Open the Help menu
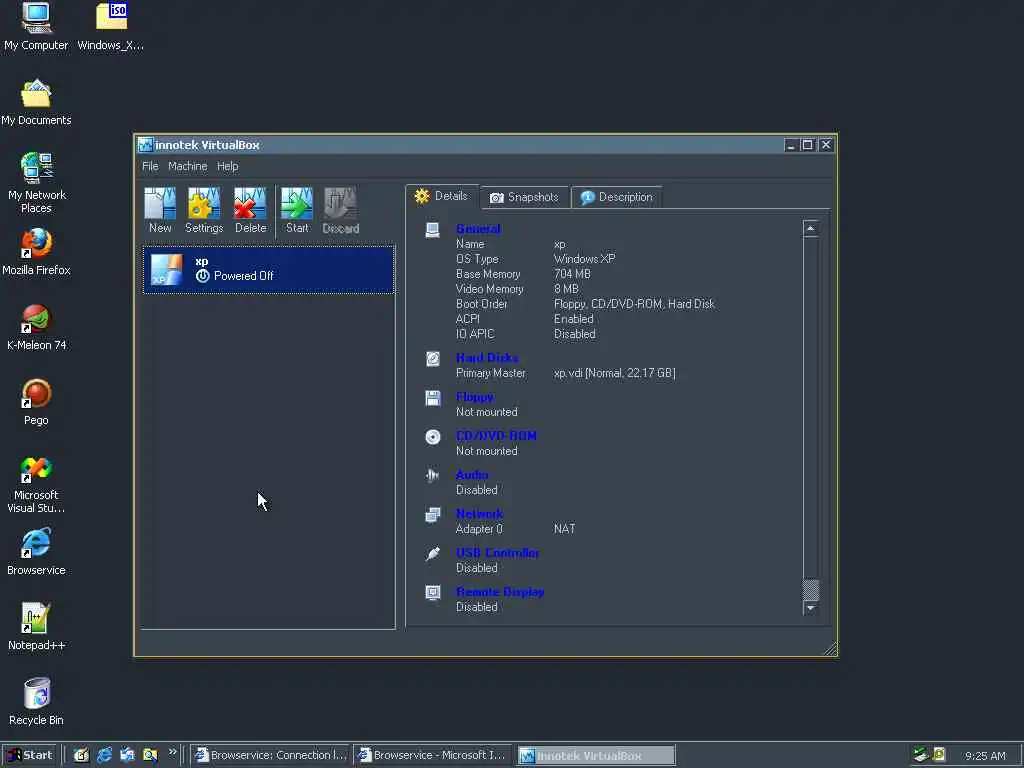The height and width of the screenshot is (768, 1024). click(x=227, y=166)
